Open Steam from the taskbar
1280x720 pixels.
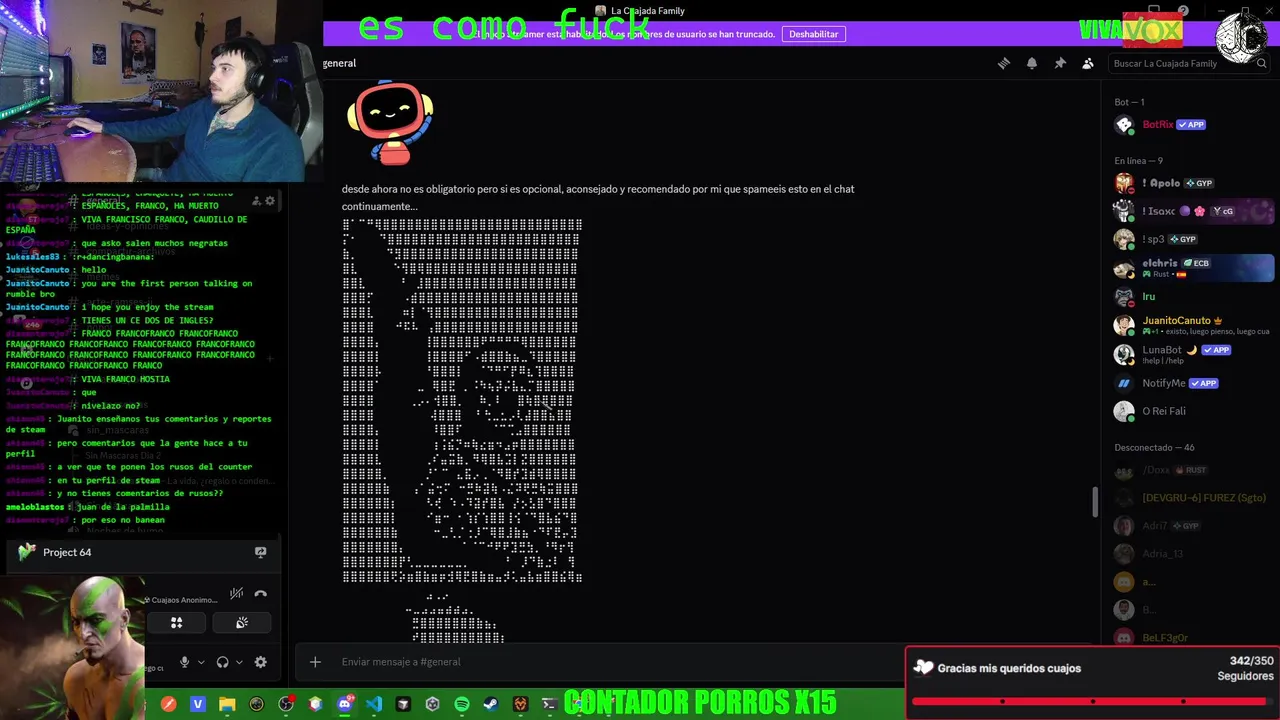pyautogui.click(x=491, y=704)
